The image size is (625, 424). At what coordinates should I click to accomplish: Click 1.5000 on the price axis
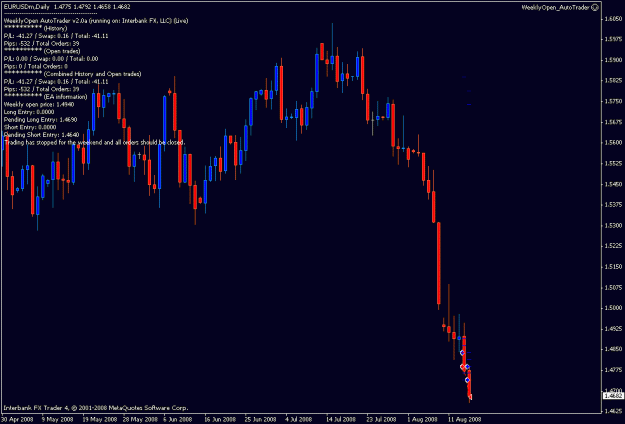click(614, 308)
